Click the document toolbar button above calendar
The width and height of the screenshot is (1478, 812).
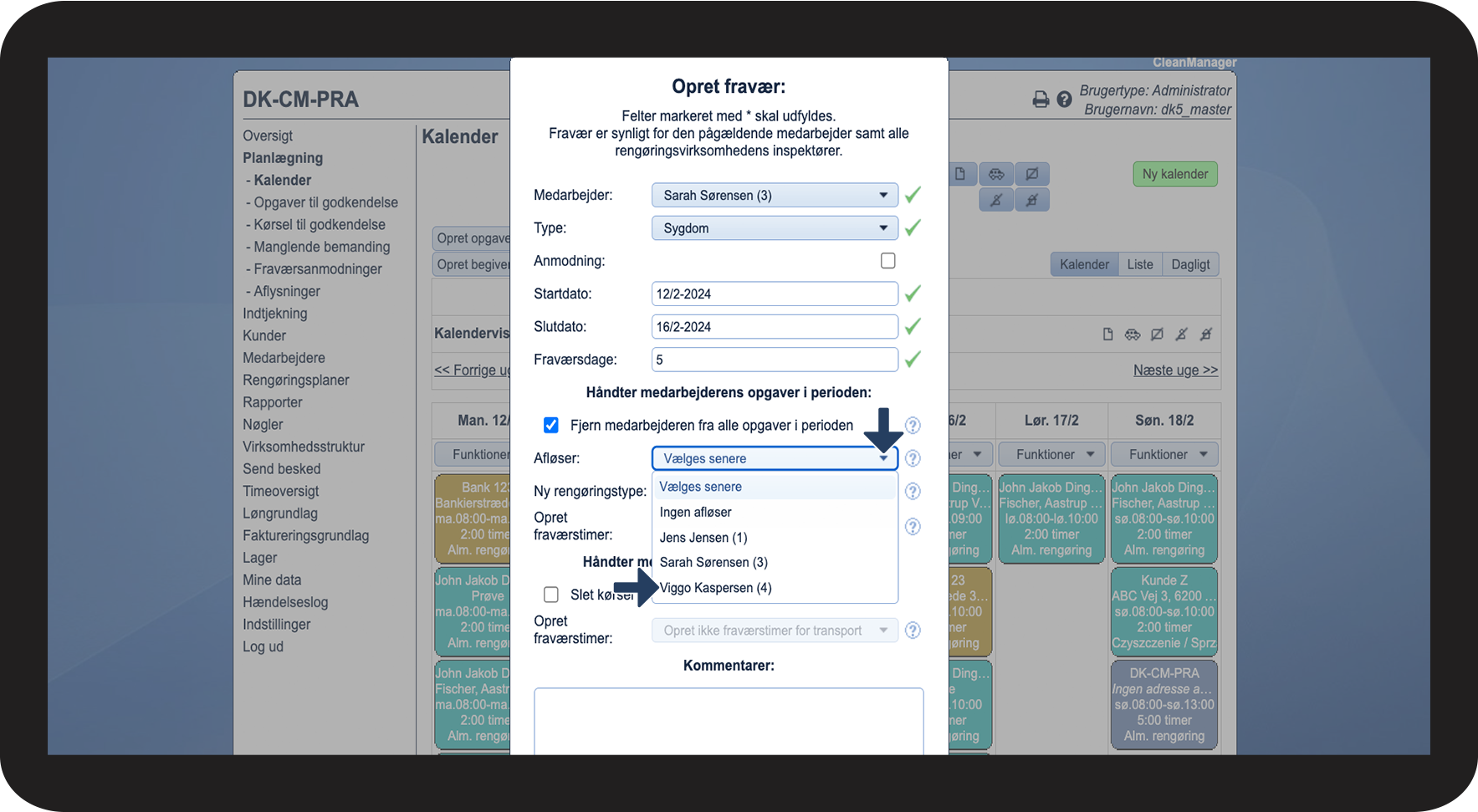960,174
